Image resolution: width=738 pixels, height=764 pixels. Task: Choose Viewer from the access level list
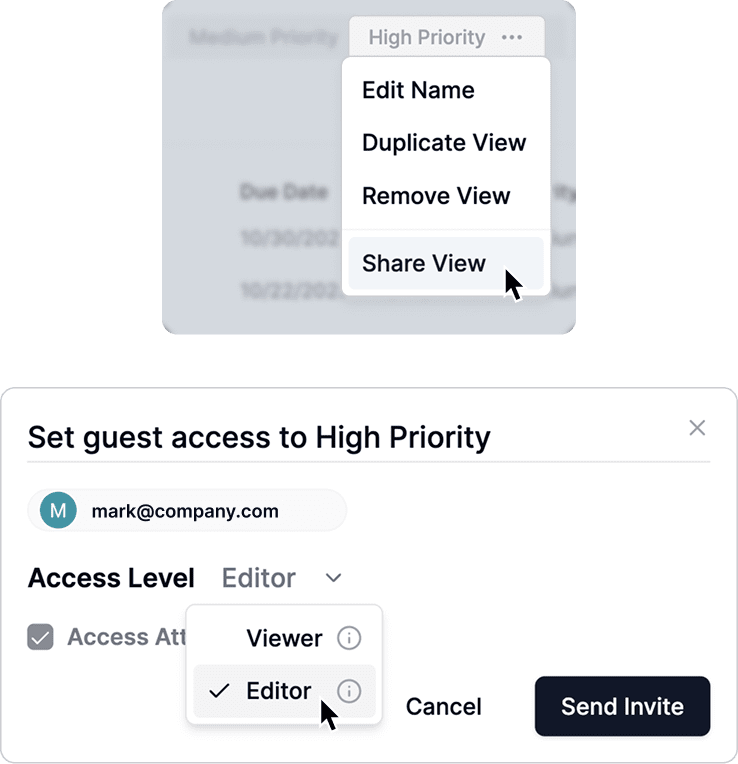(284, 638)
